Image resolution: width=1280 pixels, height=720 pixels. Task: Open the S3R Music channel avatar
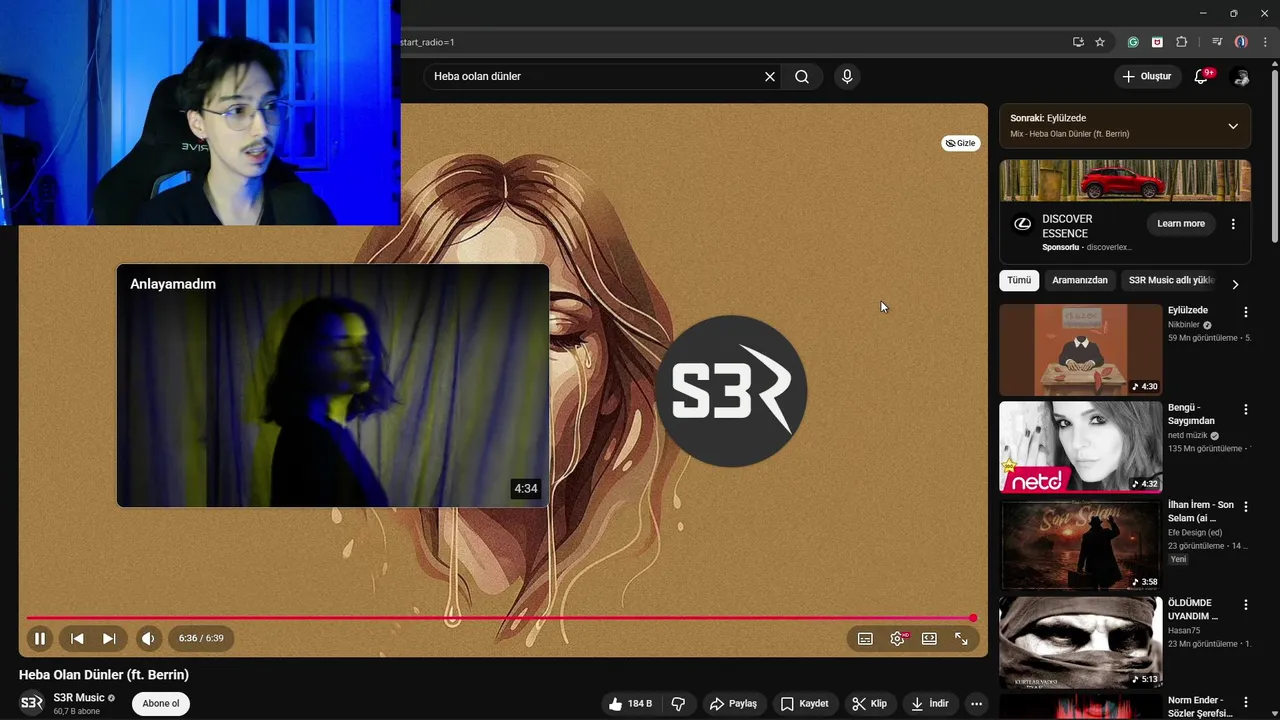pyautogui.click(x=32, y=703)
